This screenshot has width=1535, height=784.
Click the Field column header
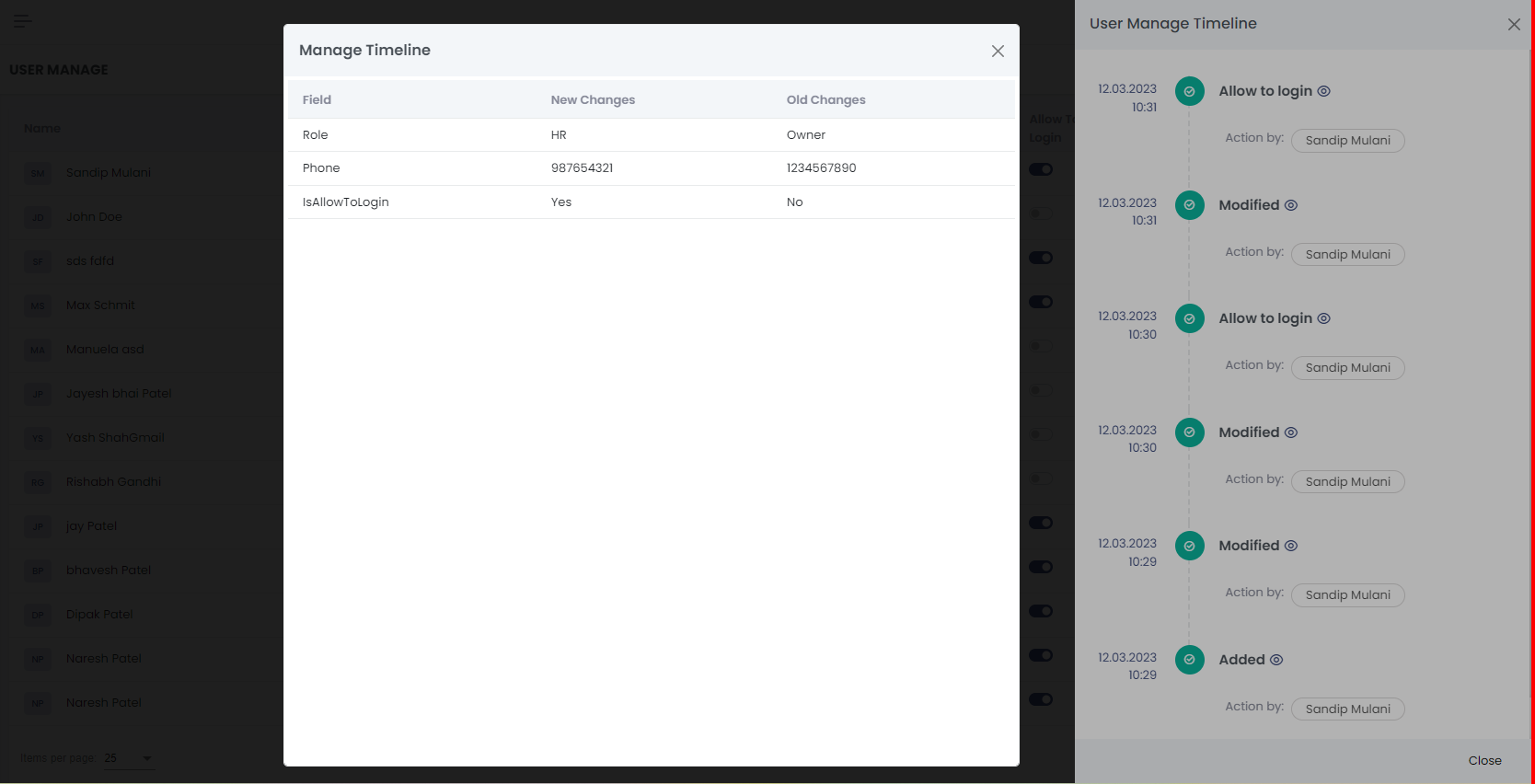pyautogui.click(x=317, y=99)
